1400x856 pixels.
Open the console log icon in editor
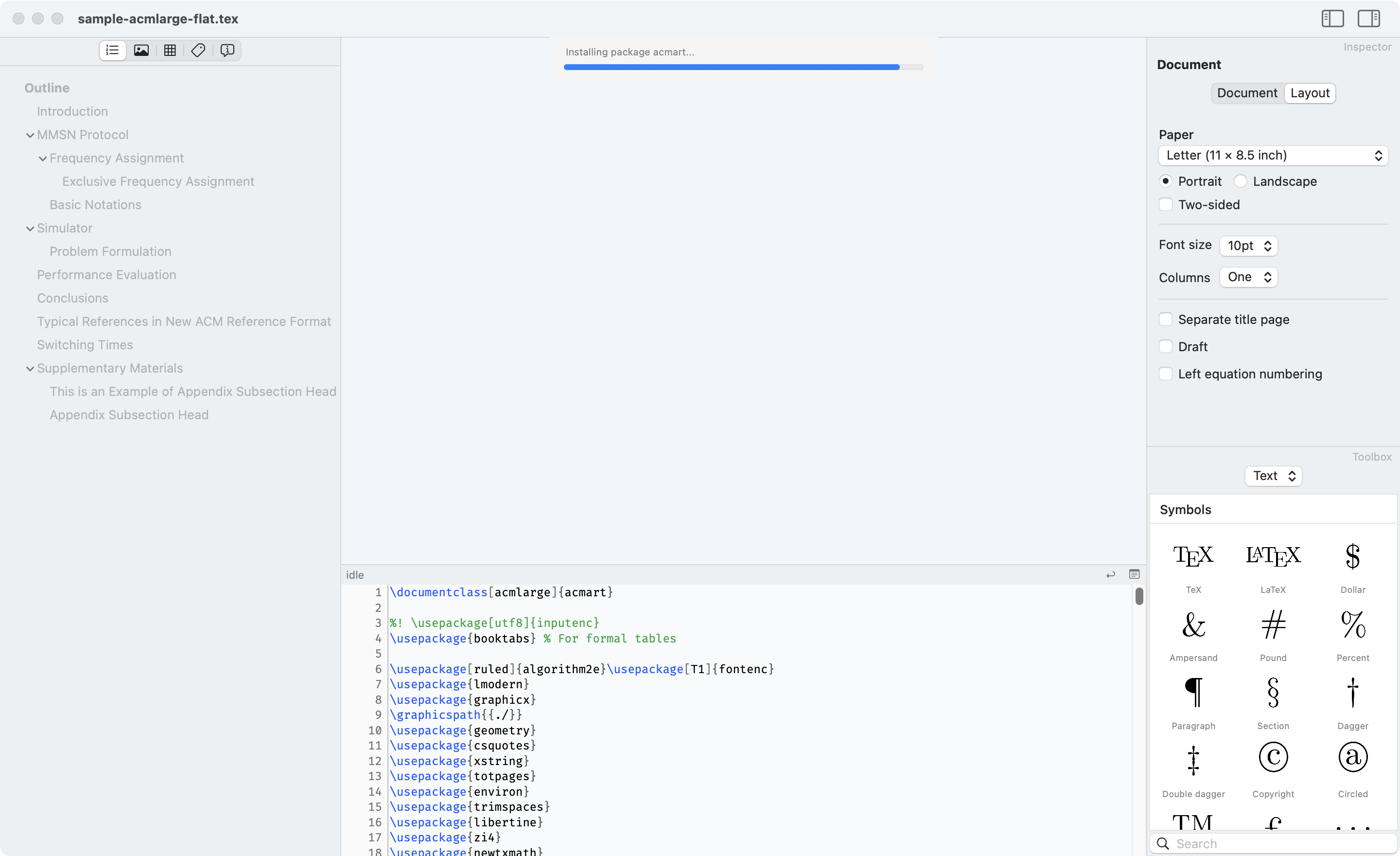[1134, 575]
